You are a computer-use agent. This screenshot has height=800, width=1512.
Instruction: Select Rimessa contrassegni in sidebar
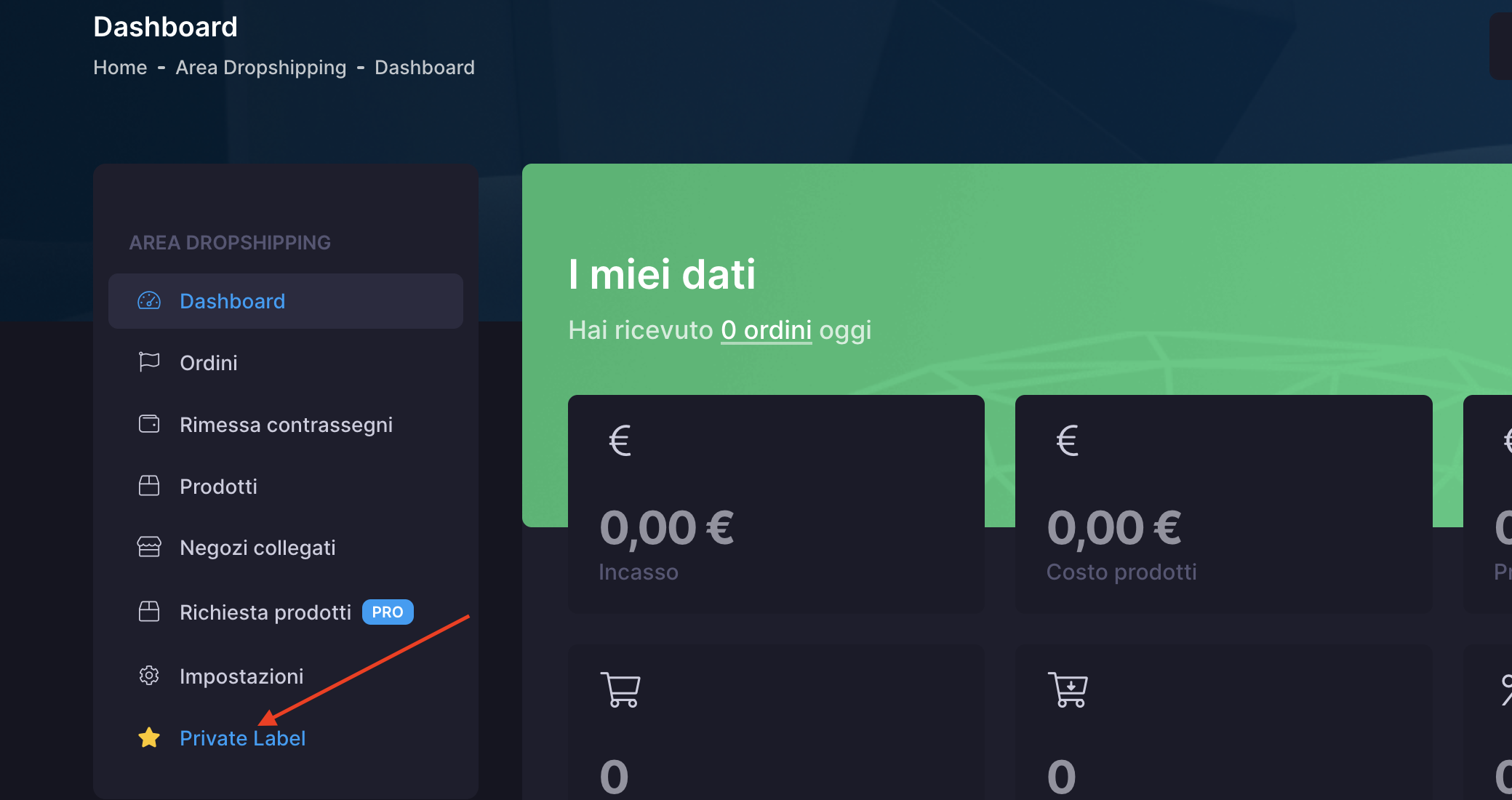(x=286, y=425)
